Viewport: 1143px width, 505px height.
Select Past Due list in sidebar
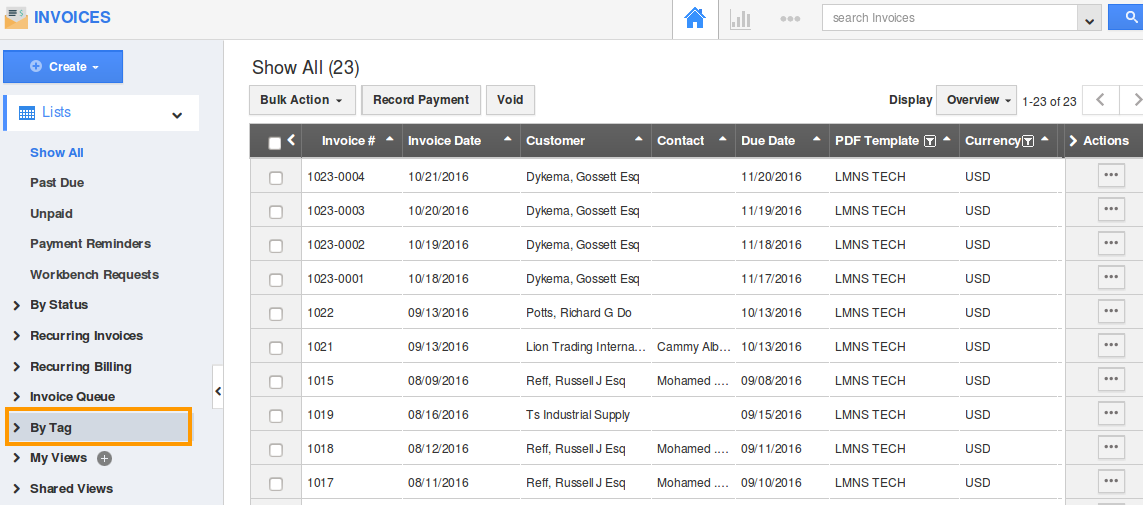point(57,183)
